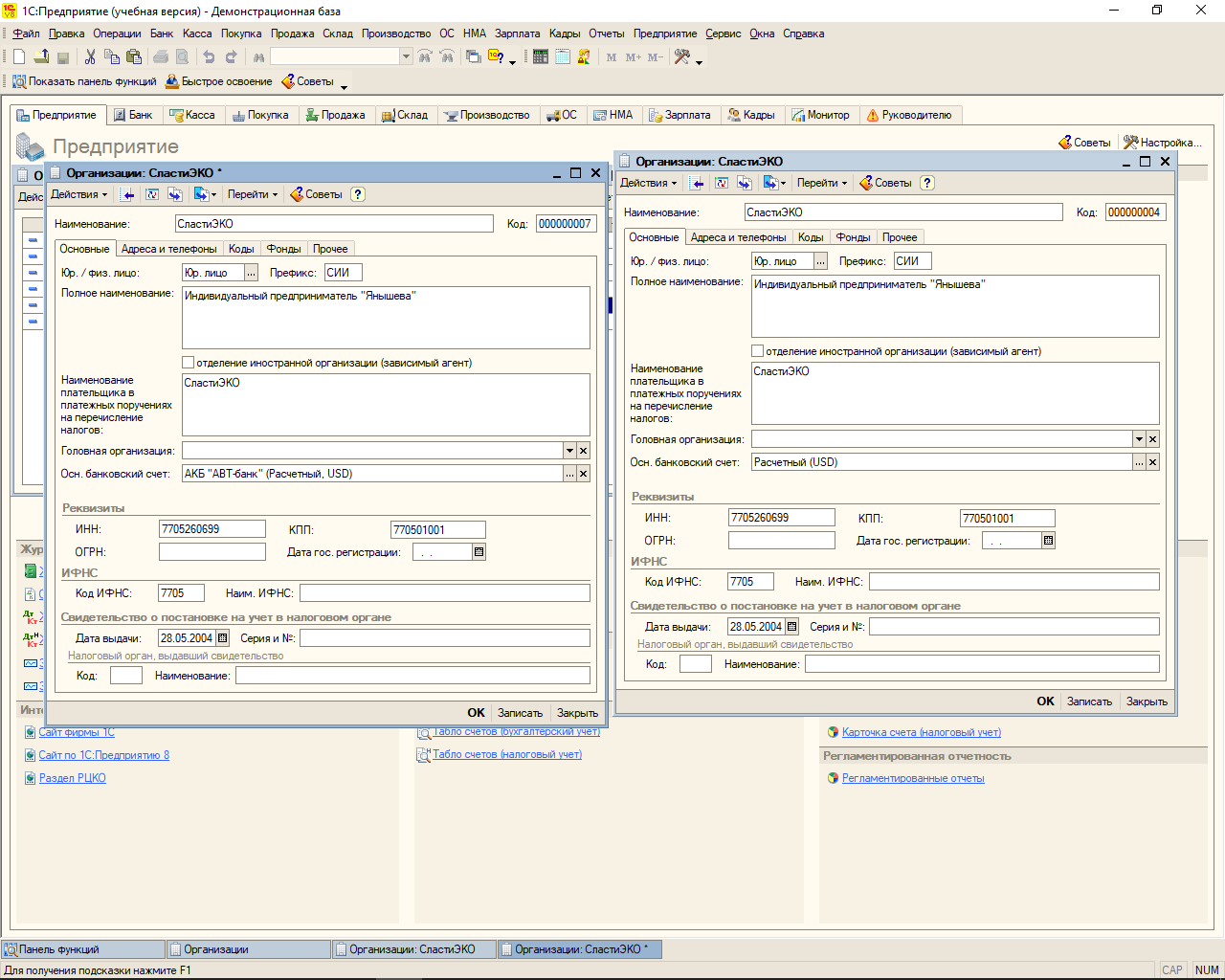1225x980 pixels.
Task: Click the Open file folder icon
Action: 41,57
